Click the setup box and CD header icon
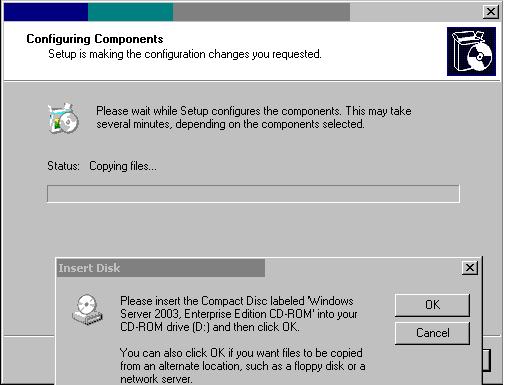 [x=471, y=51]
